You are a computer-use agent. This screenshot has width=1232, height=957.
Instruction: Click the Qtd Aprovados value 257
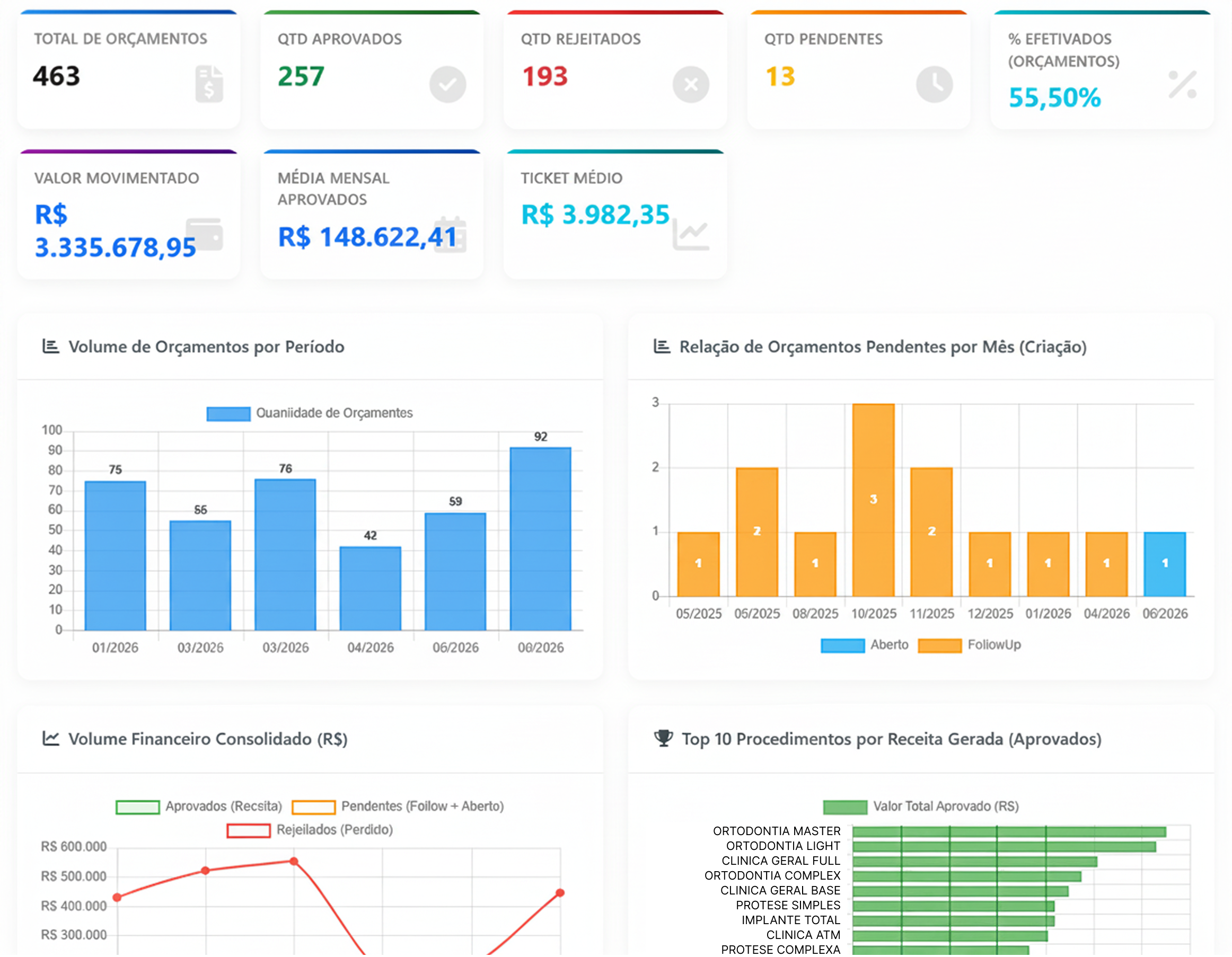pyautogui.click(x=301, y=76)
